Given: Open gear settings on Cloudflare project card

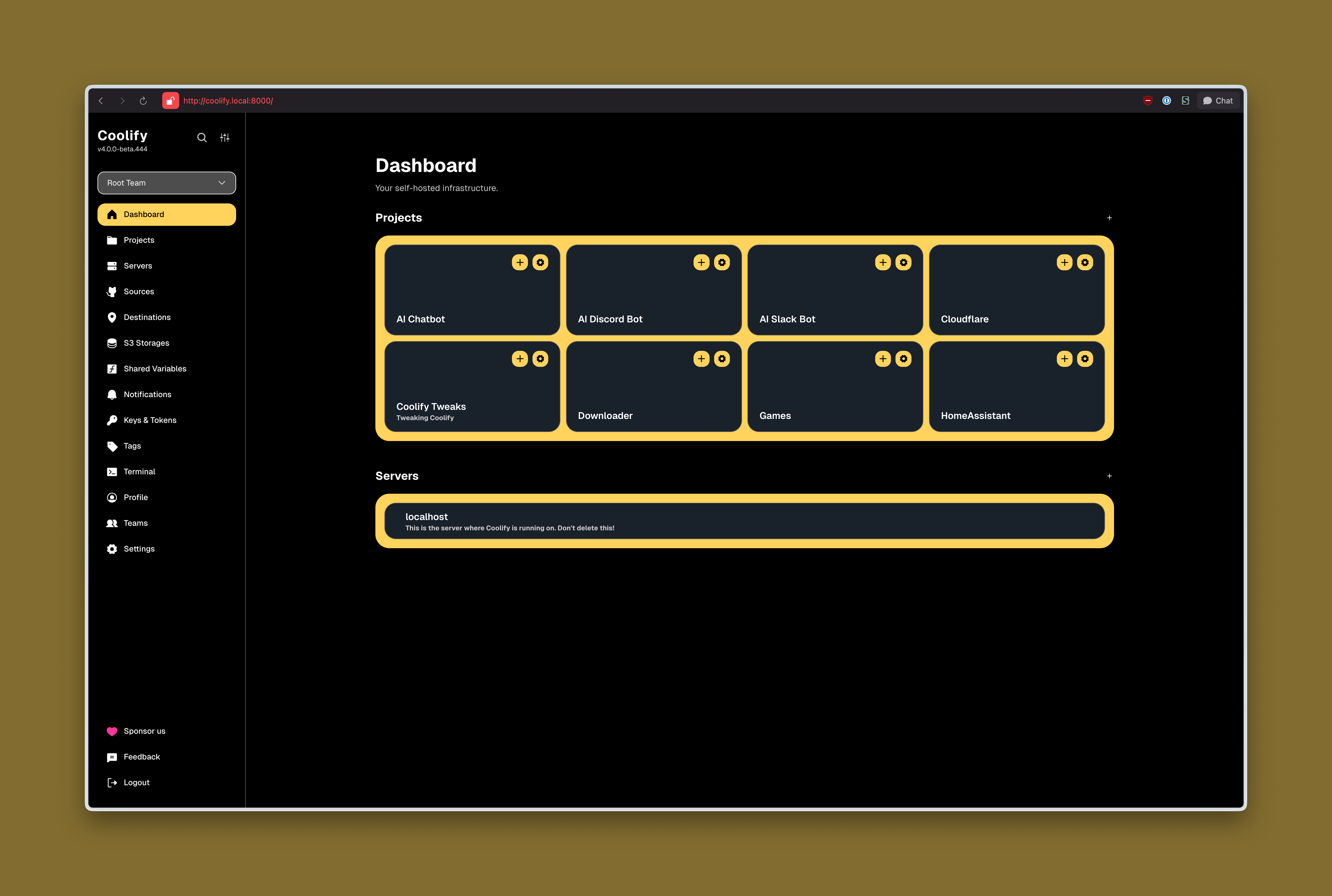Looking at the screenshot, I should pyautogui.click(x=1085, y=262).
